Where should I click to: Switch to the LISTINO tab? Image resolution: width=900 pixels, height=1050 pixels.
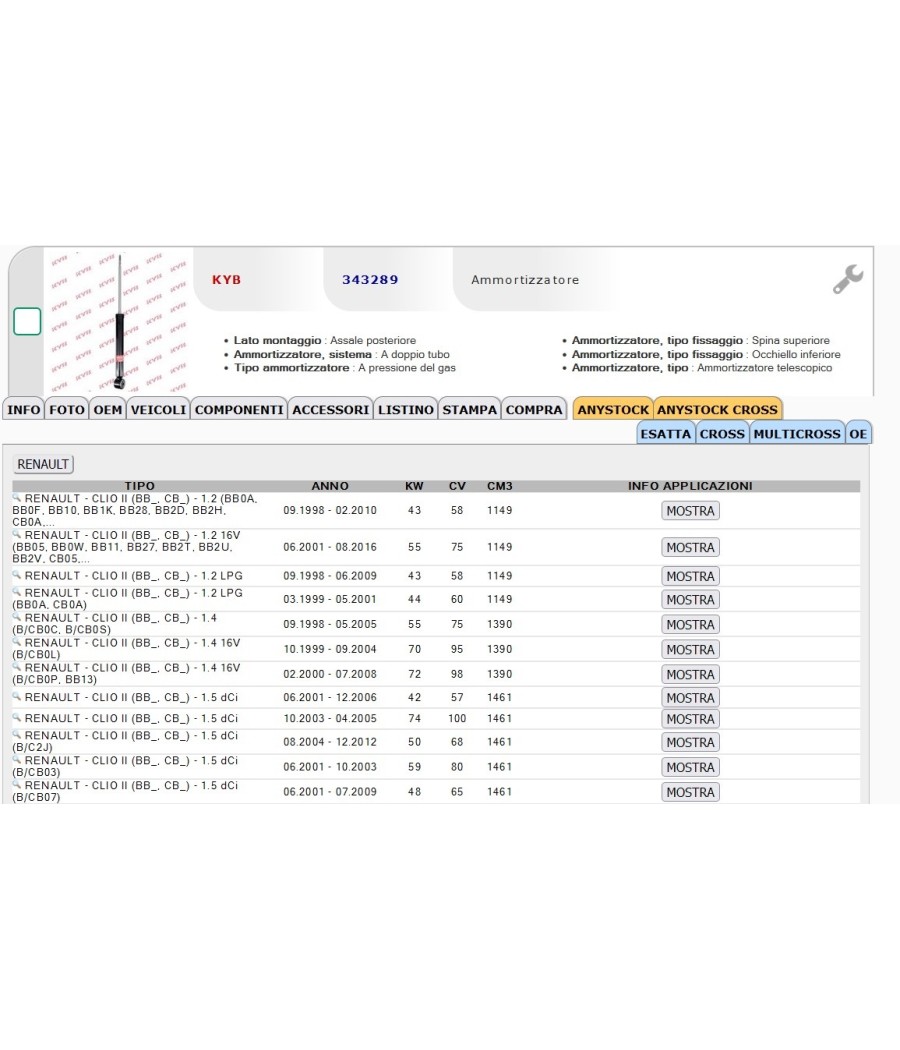pyautogui.click(x=406, y=410)
